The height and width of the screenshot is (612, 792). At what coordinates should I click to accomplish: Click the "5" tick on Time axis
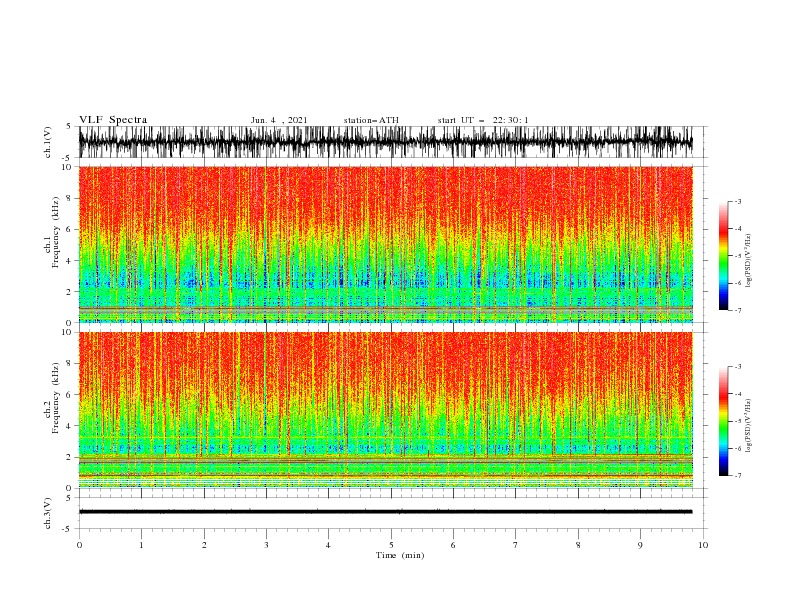click(x=391, y=545)
